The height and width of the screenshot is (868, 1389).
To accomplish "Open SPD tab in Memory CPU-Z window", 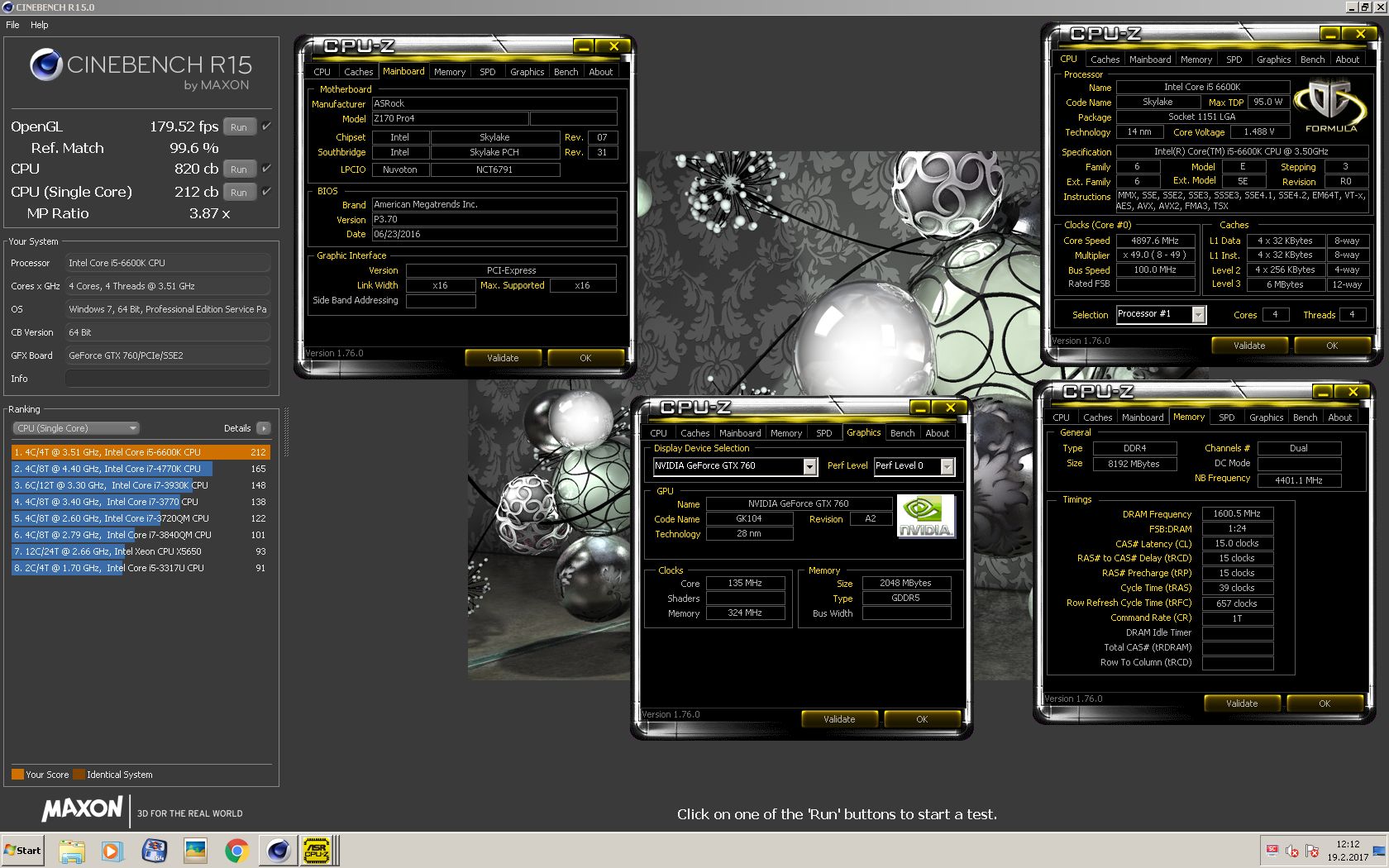I will [1227, 417].
